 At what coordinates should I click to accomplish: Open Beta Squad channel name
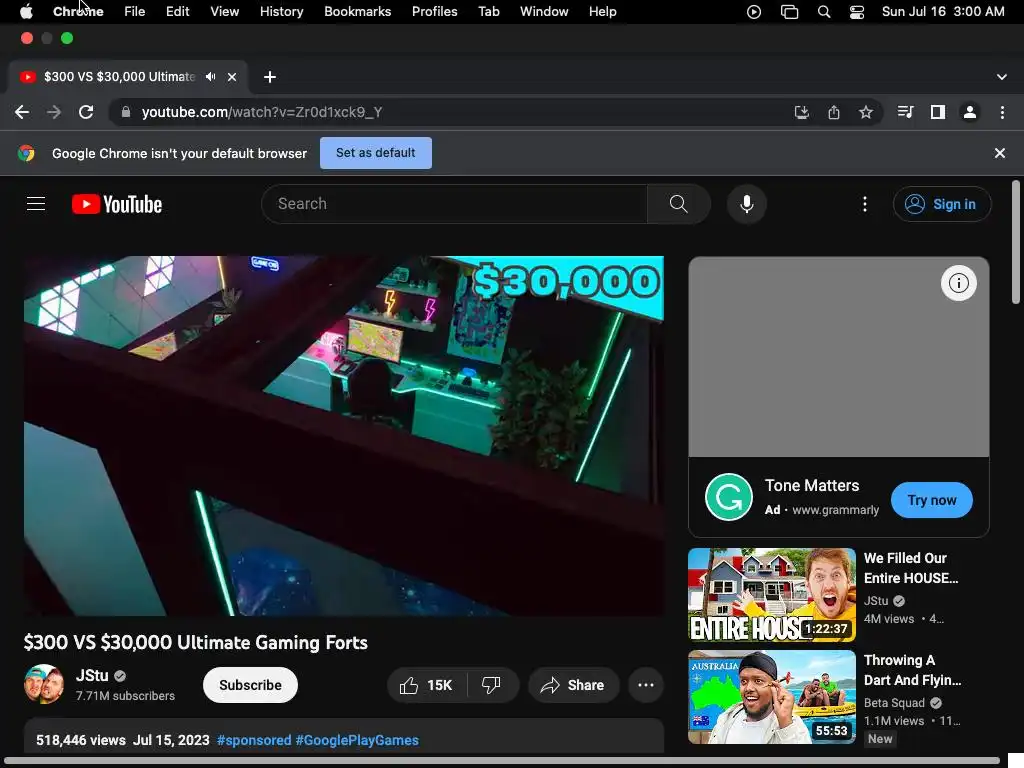point(894,703)
